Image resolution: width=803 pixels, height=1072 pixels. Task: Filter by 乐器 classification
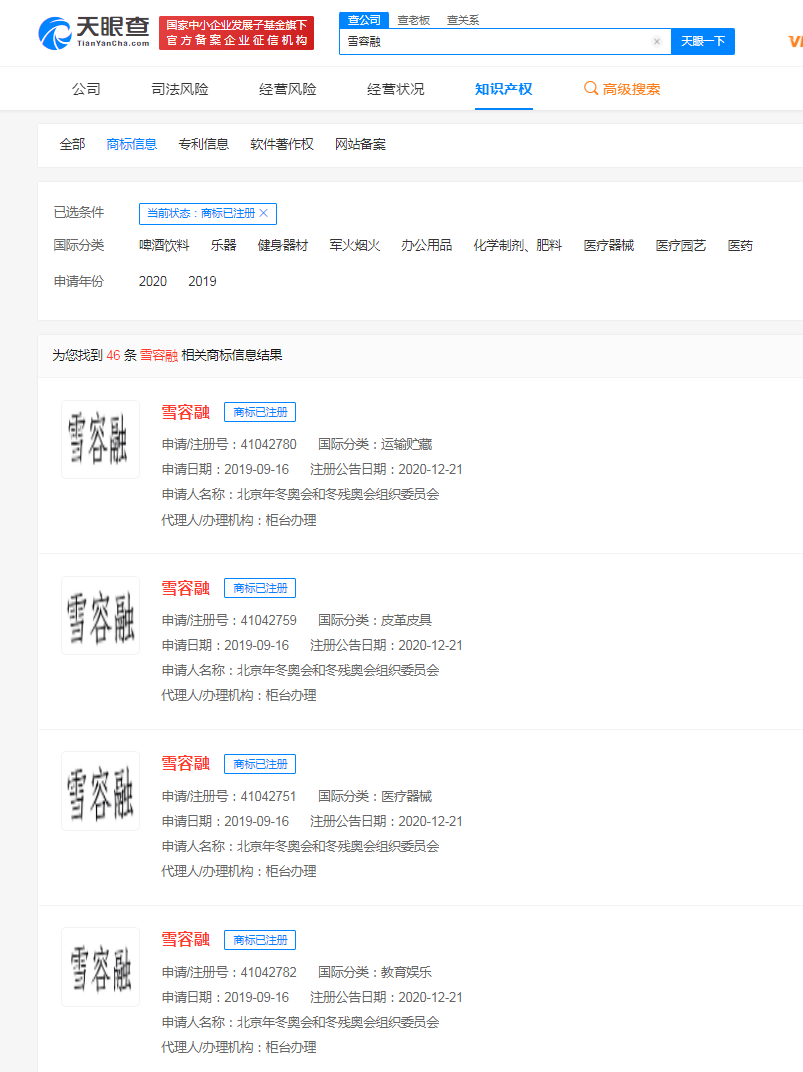point(223,245)
